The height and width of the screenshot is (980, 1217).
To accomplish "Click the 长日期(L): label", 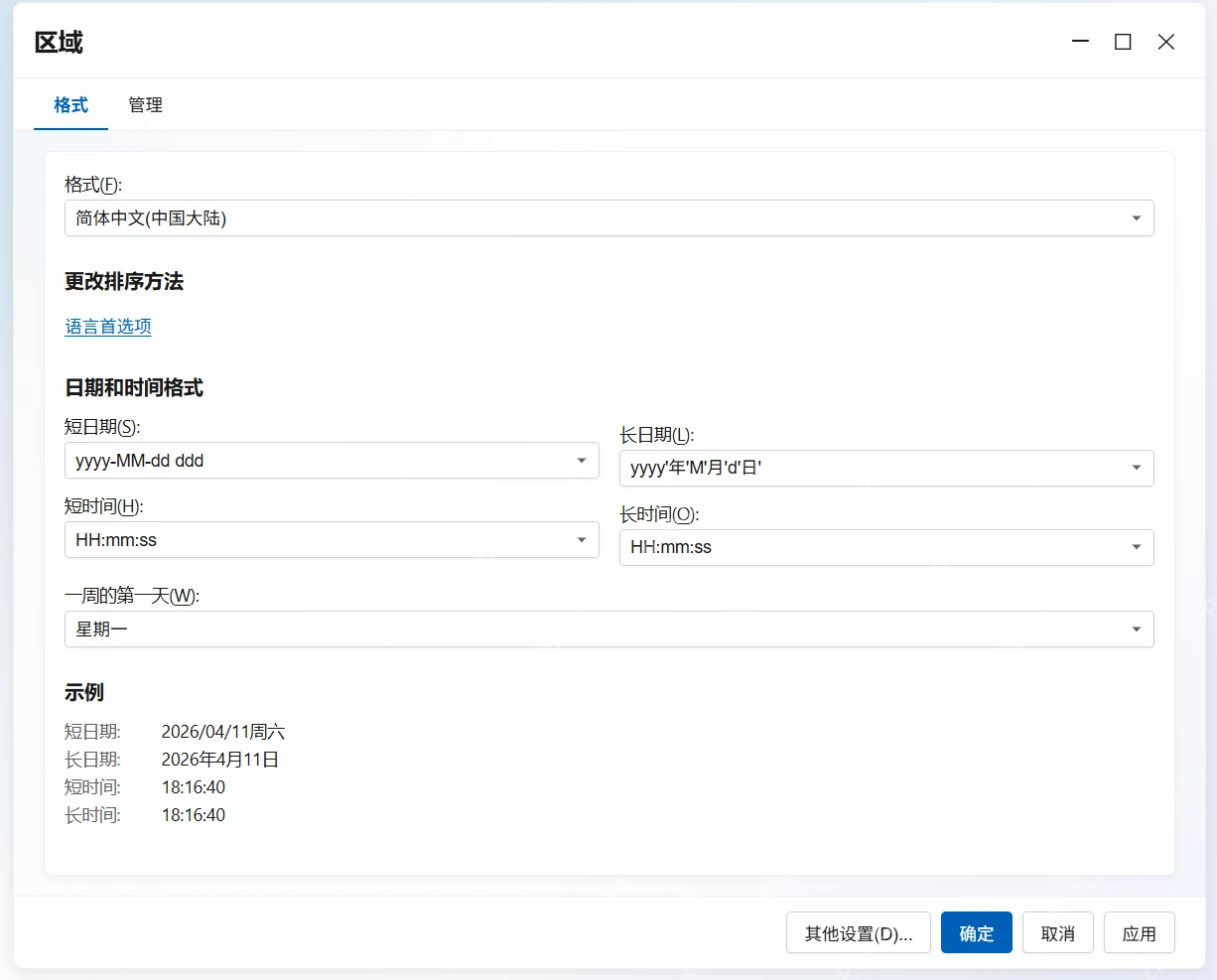I will (657, 435).
